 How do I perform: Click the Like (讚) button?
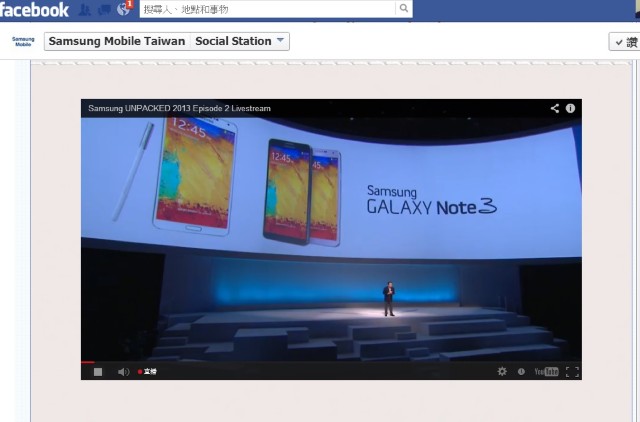point(625,42)
